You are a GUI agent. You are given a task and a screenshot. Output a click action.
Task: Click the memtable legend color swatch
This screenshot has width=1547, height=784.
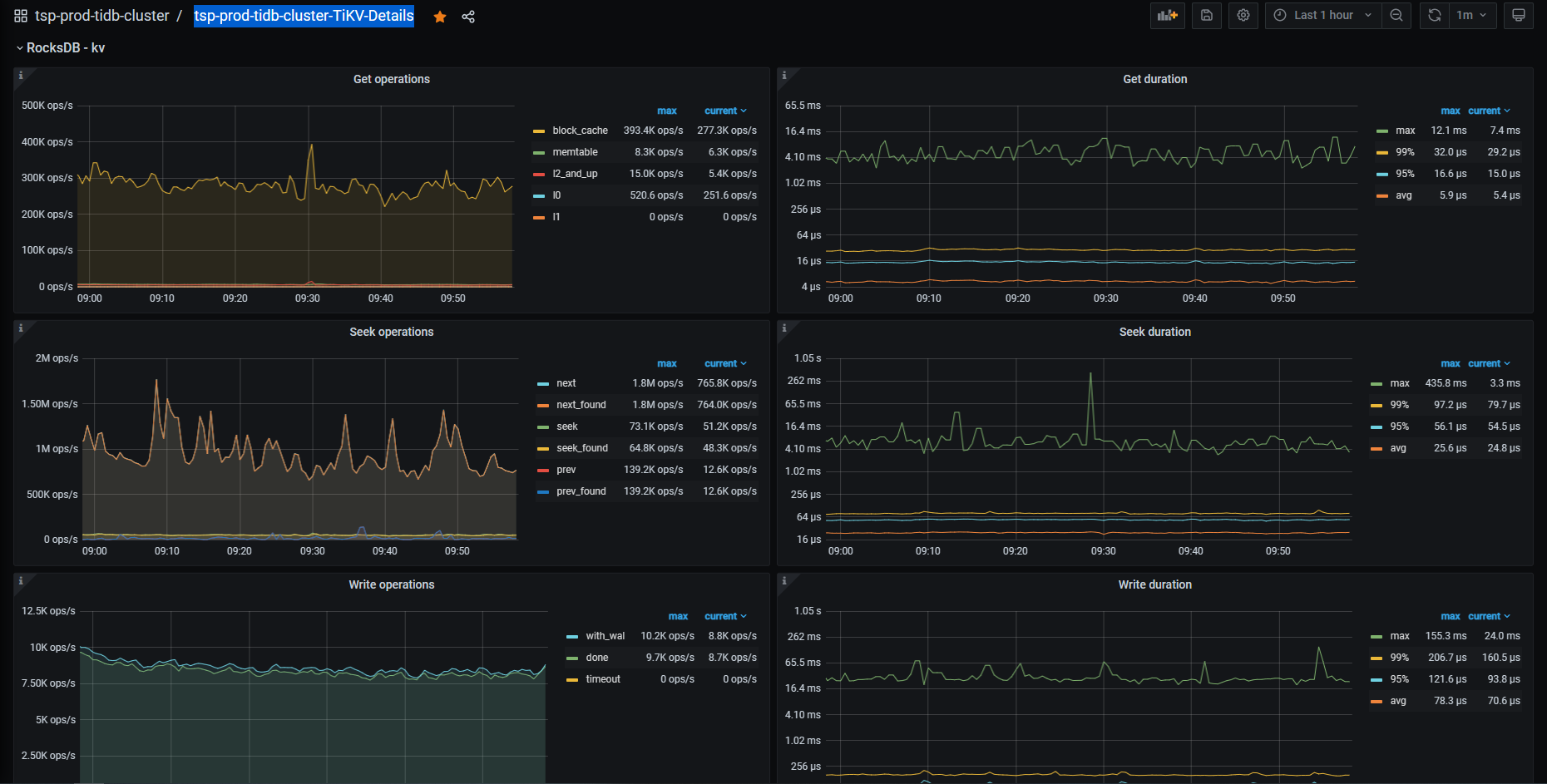click(x=539, y=152)
